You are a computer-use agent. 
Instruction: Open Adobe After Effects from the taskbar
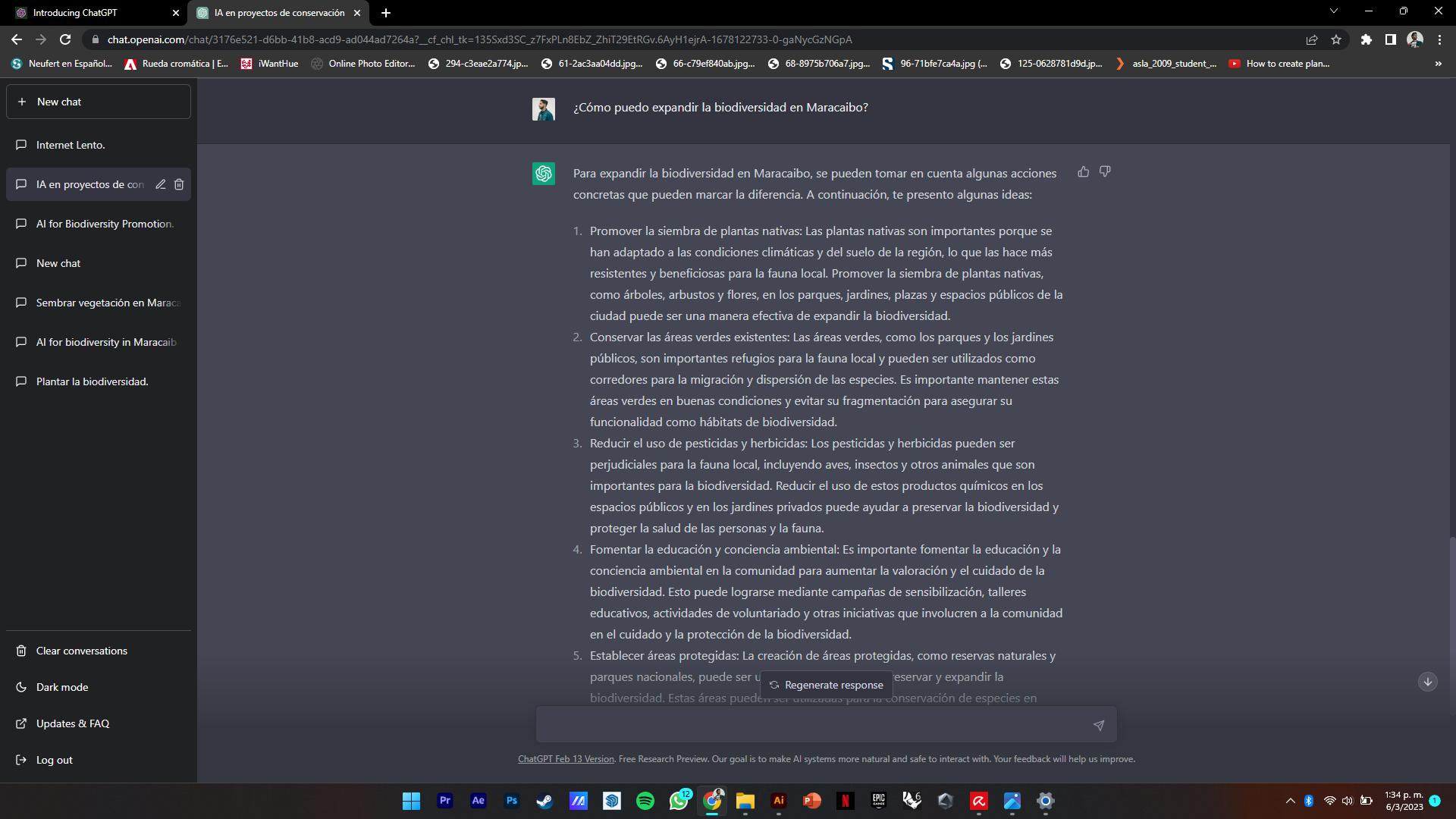pyautogui.click(x=479, y=801)
